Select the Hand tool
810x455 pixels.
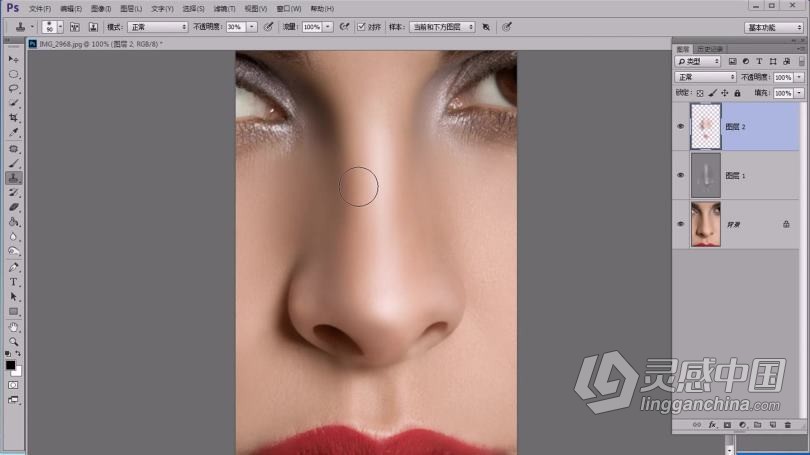[x=13, y=327]
